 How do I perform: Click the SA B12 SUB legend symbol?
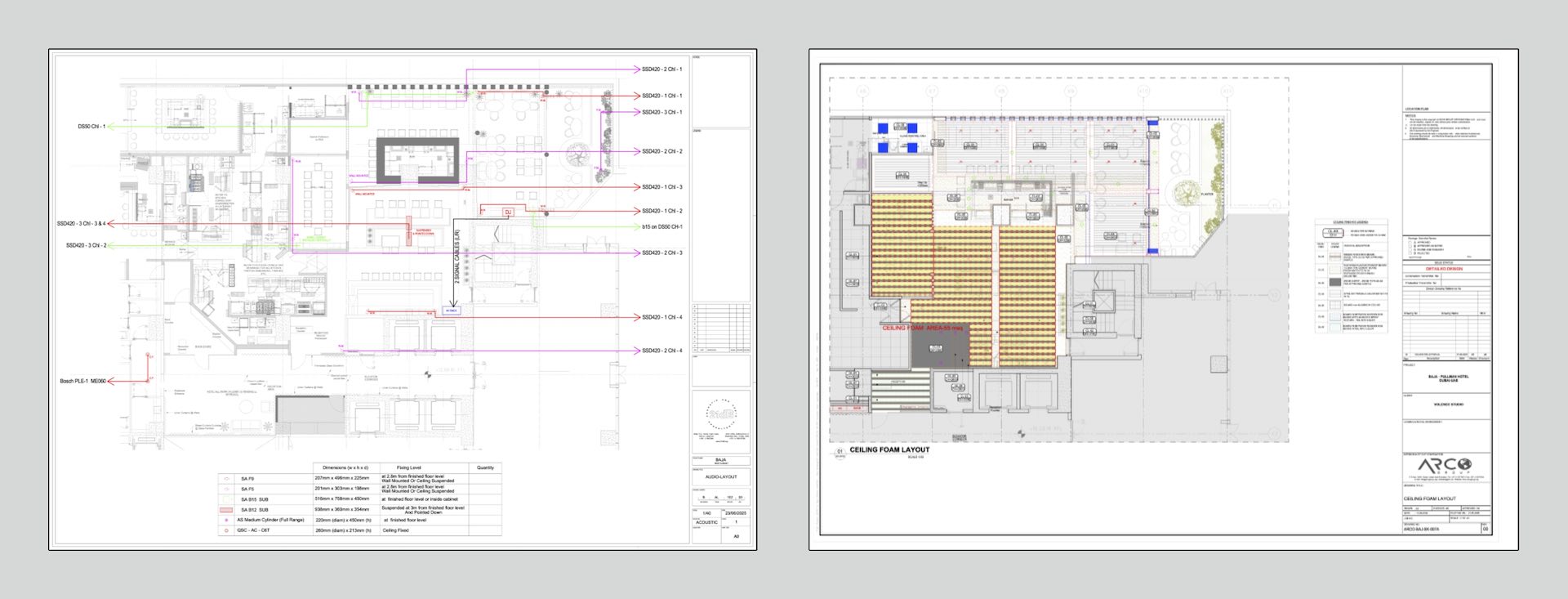pos(227,510)
